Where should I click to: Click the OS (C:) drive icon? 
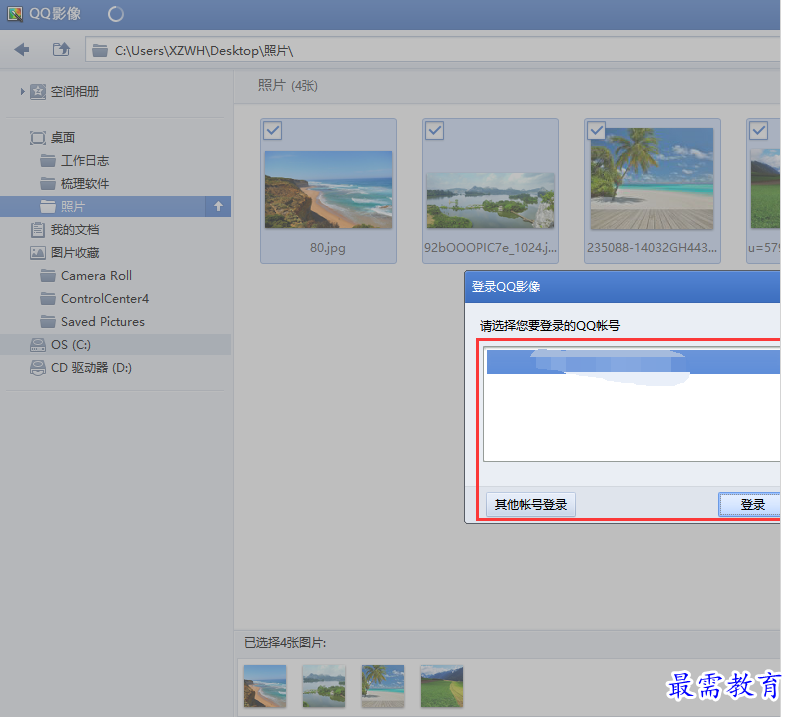pyautogui.click(x=38, y=345)
